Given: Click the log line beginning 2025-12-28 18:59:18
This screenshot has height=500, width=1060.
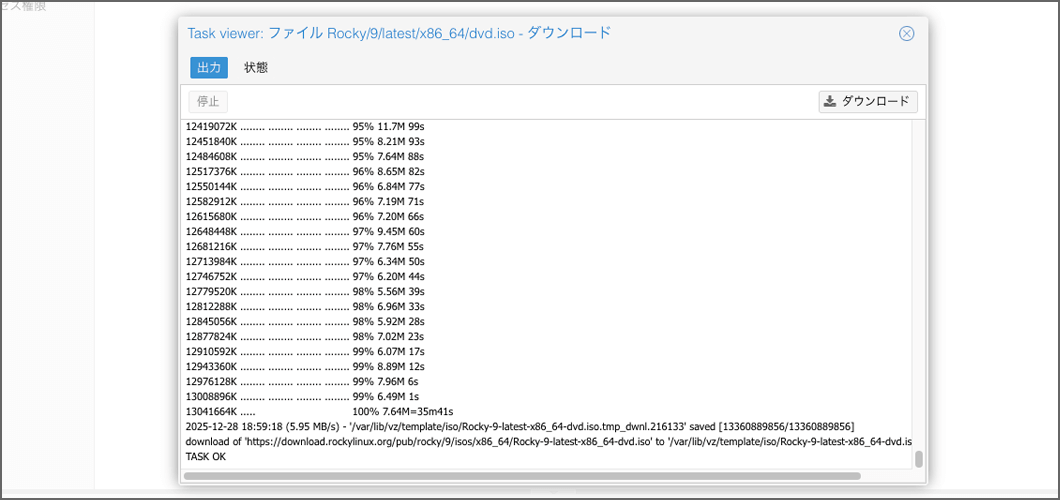Looking at the screenshot, I should [x=520, y=426].
